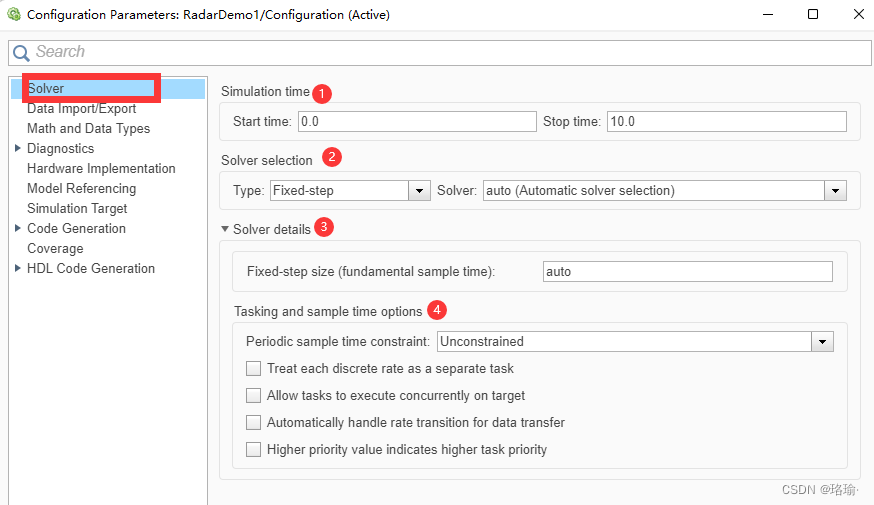The image size is (874, 505).
Task: Expand the Diagnostics tree node
Action: 18,149
